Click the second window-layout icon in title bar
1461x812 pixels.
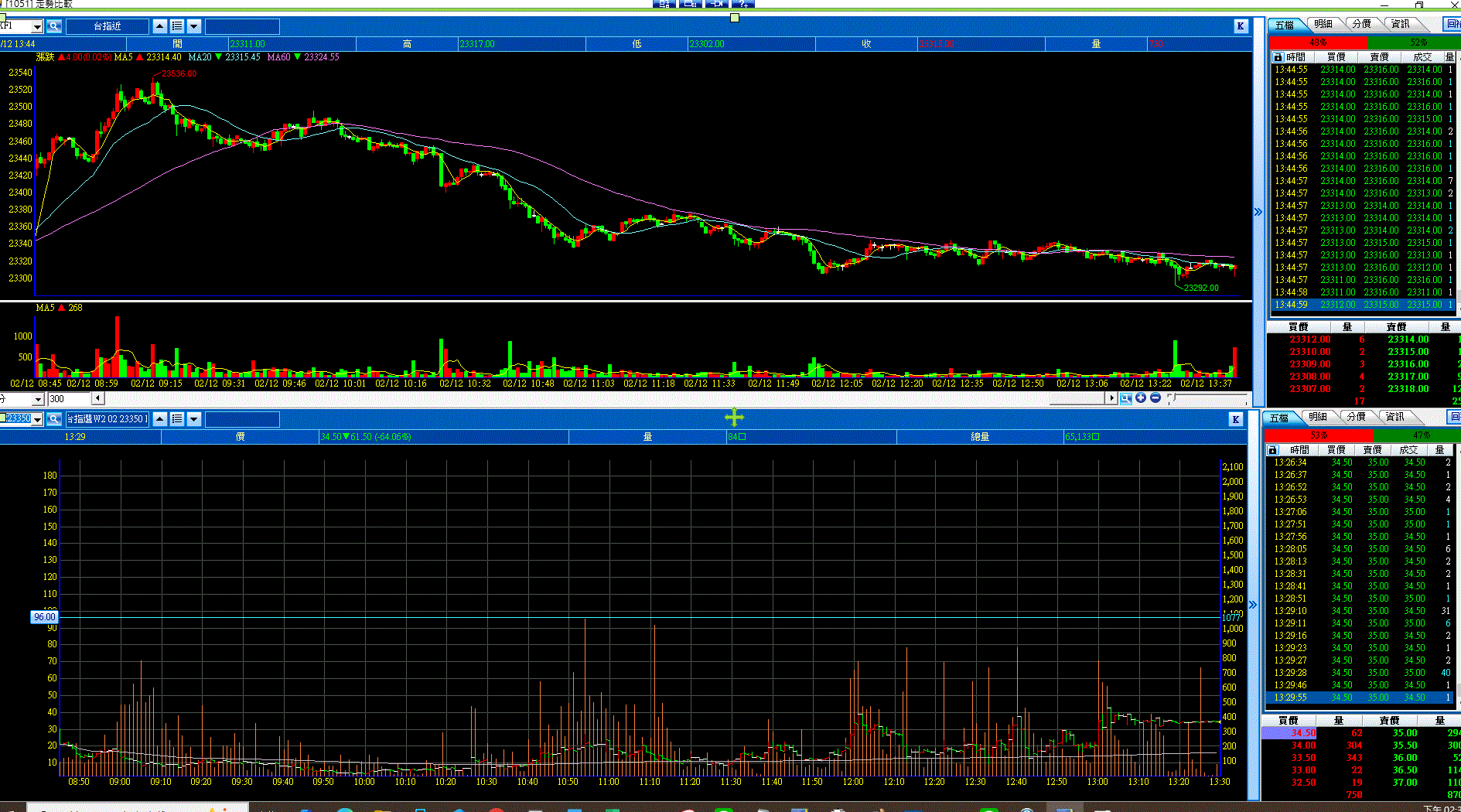(691, 4)
